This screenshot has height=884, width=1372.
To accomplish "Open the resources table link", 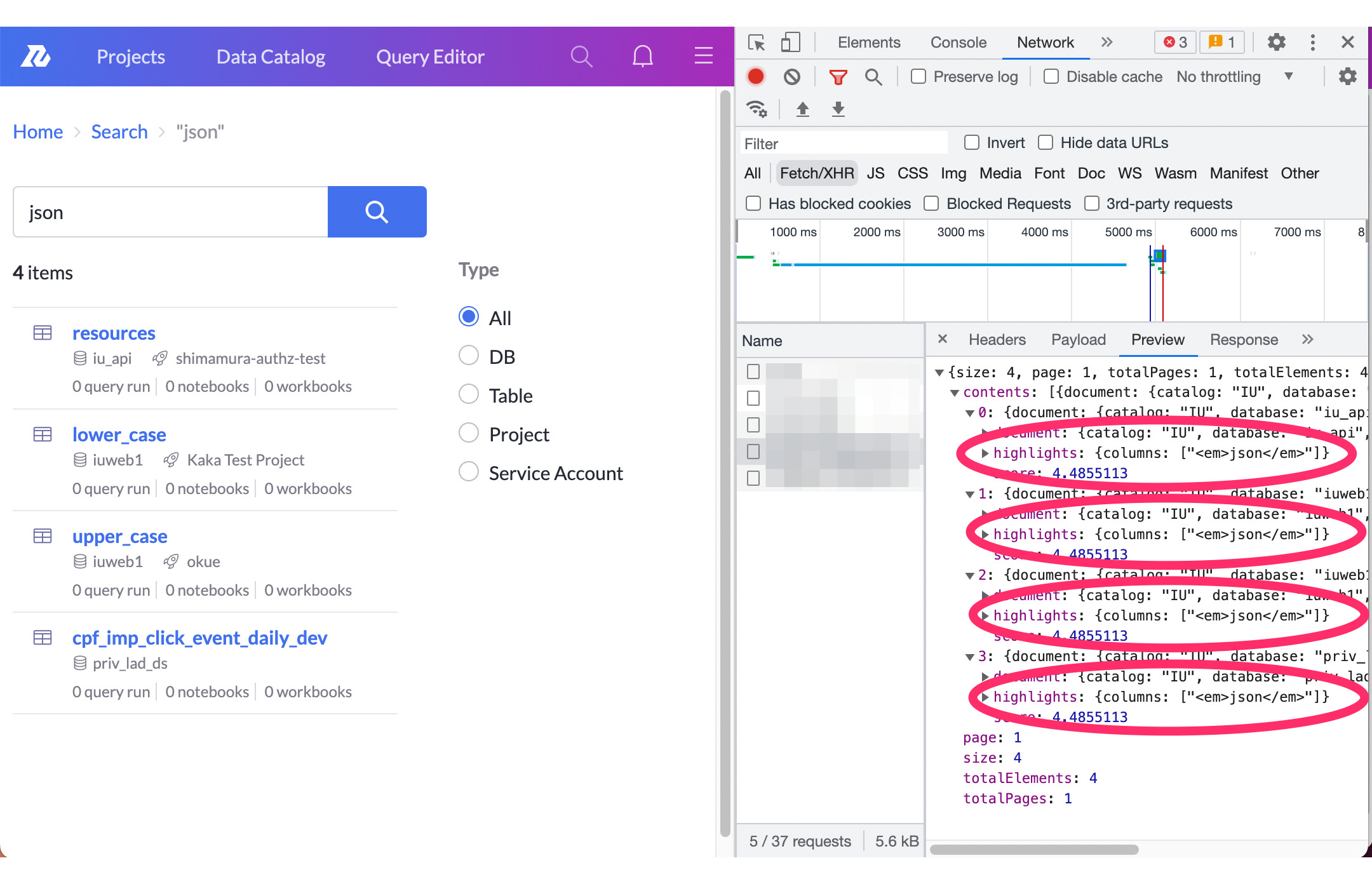I will (114, 333).
